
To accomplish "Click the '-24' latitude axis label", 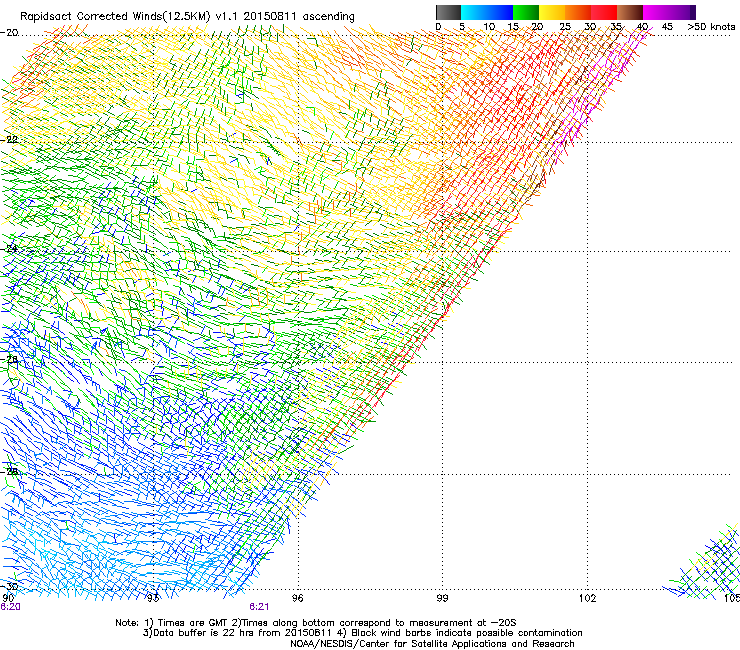I will 9,249.
